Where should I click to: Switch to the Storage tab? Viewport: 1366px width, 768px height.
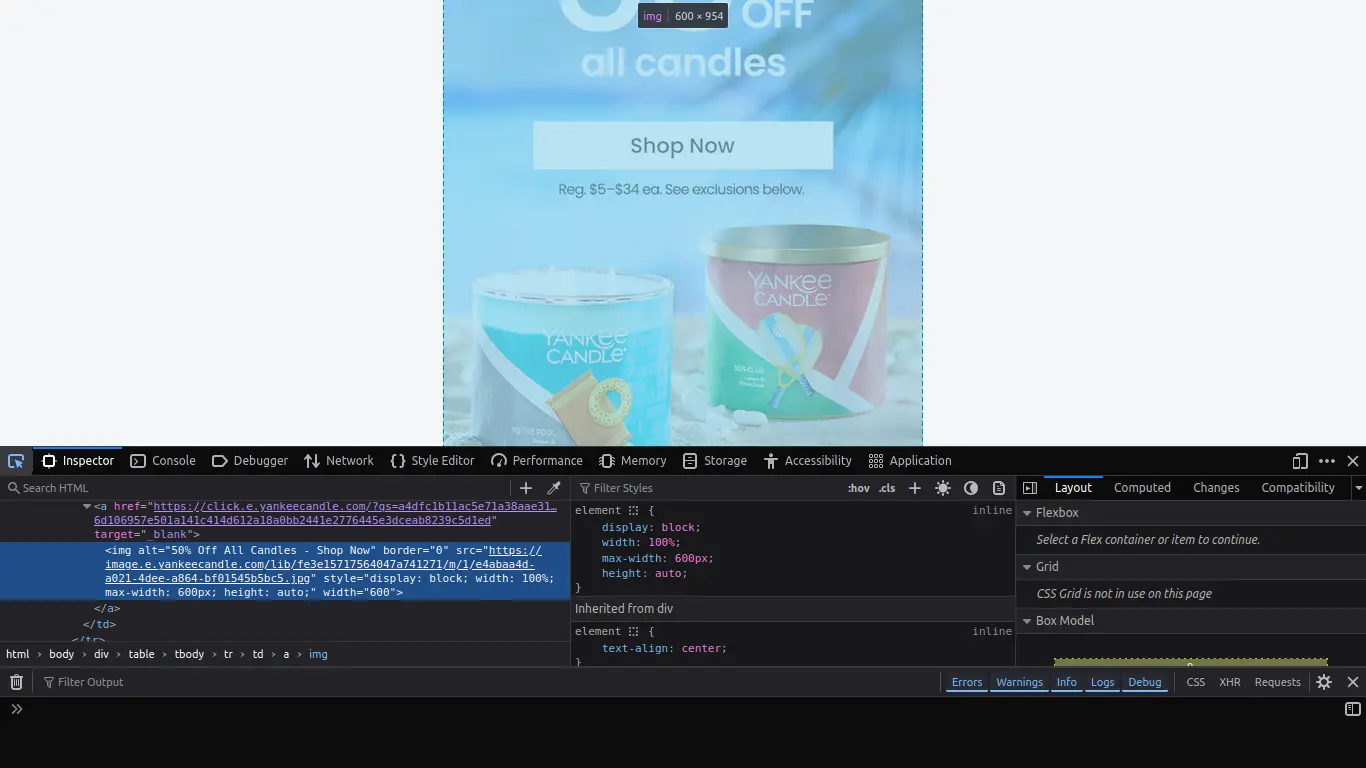click(x=715, y=461)
